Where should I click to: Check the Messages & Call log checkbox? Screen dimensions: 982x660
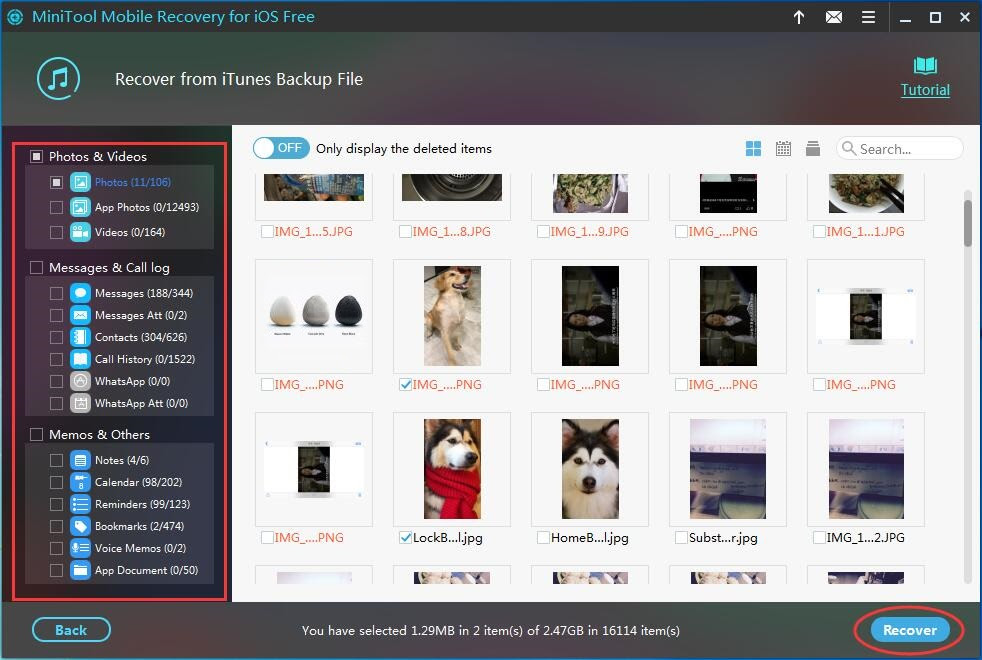pyautogui.click(x=36, y=267)
